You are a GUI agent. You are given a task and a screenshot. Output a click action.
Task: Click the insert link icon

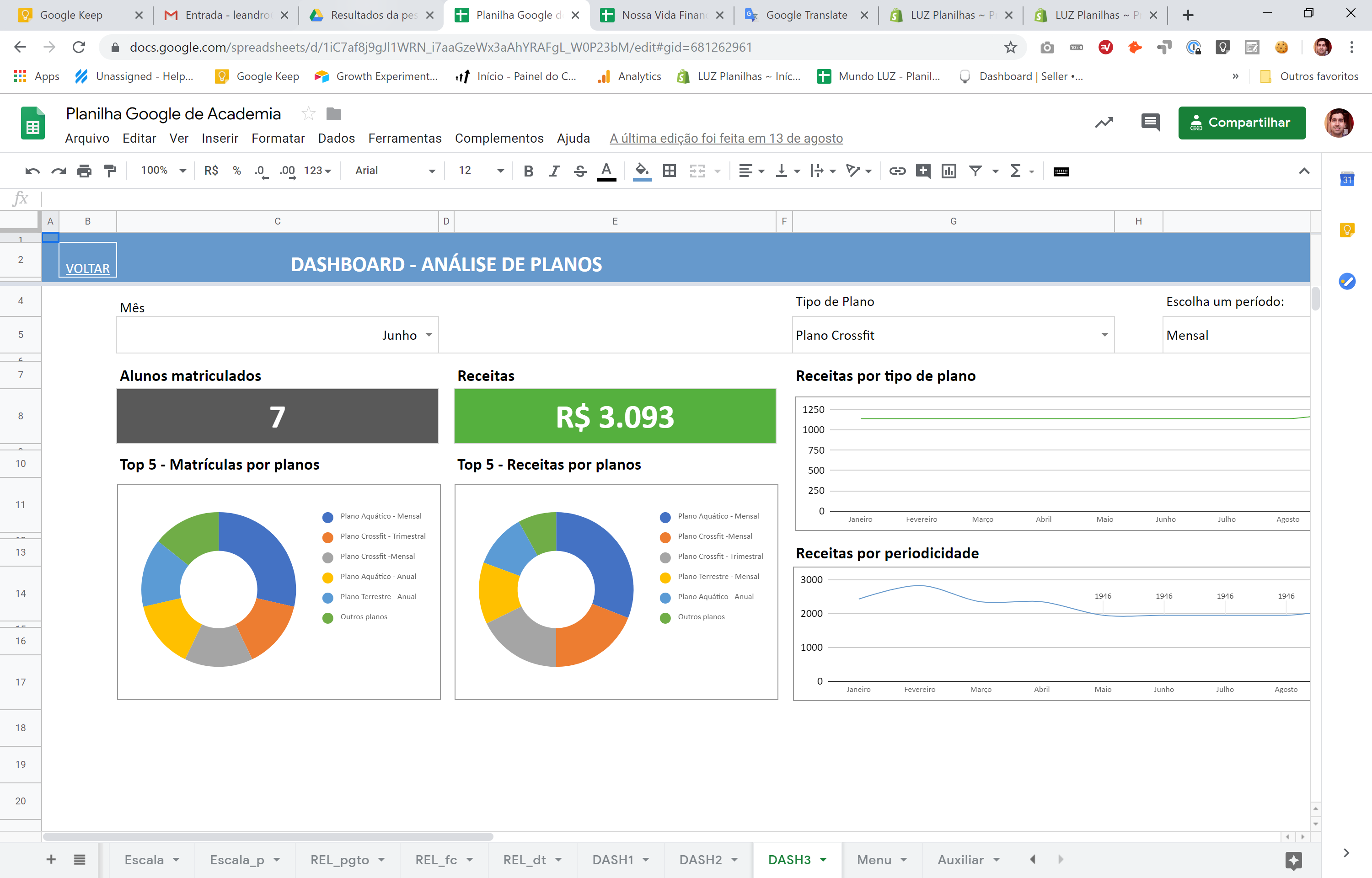897,171
